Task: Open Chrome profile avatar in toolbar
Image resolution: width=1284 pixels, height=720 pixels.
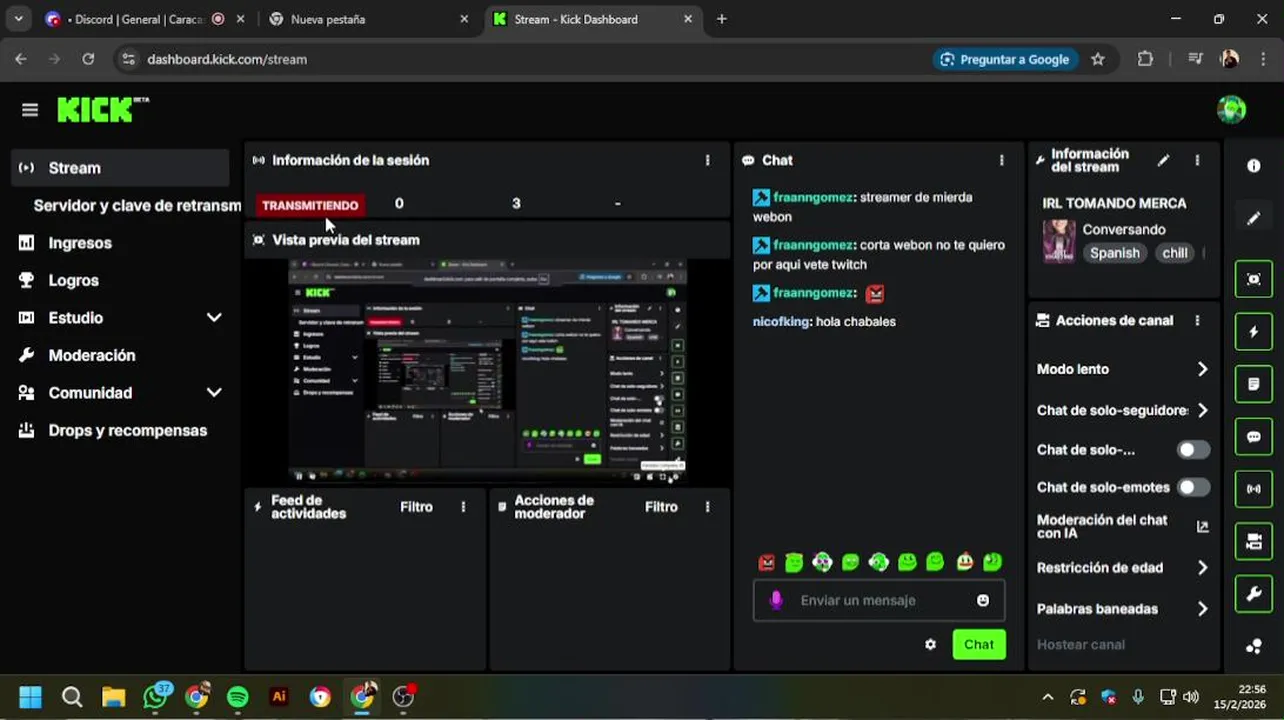Action: [1230, 59]
